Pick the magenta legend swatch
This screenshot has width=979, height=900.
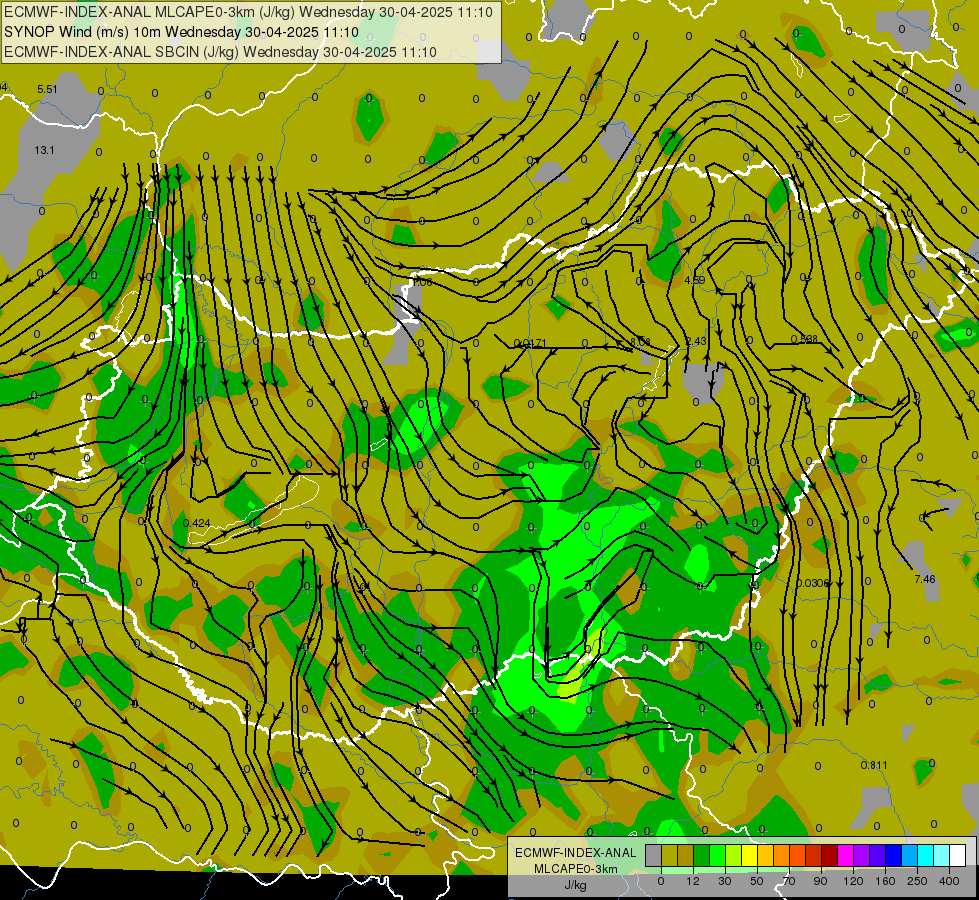845,856
